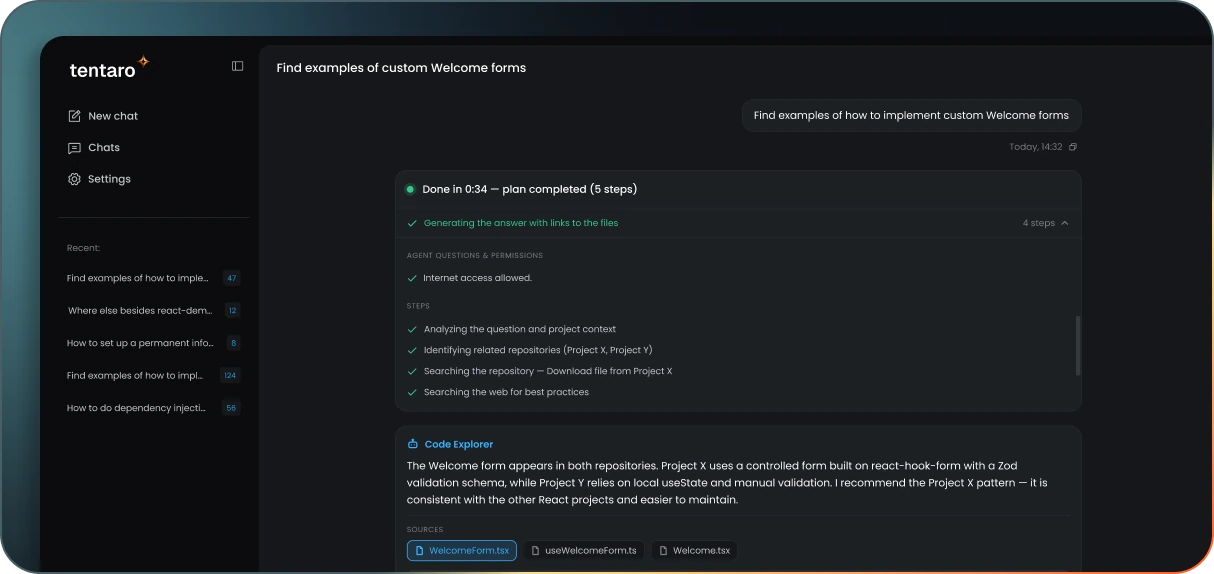Click the Code Explorer robot icon
Viewport: 1214px width, 574px height.
(413, 444)
